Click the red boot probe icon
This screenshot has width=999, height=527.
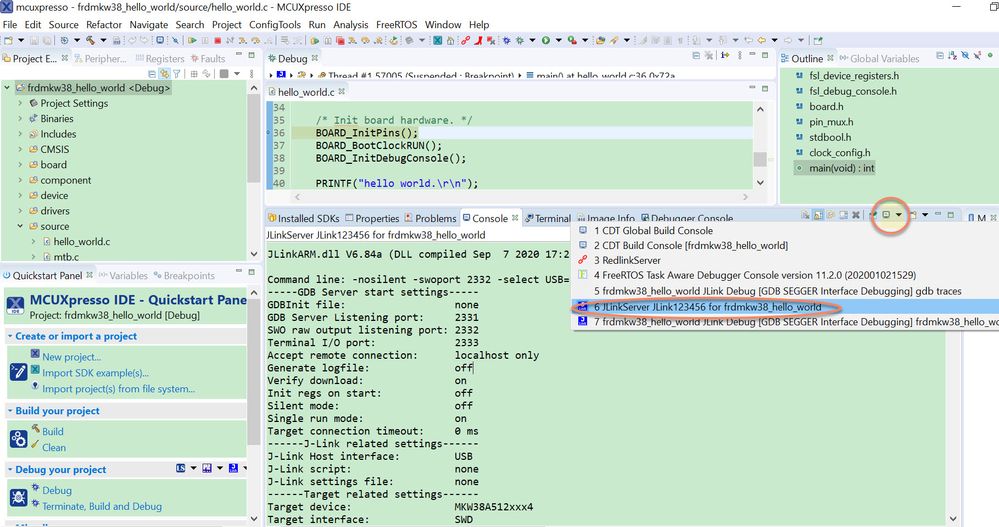point(477,40)
